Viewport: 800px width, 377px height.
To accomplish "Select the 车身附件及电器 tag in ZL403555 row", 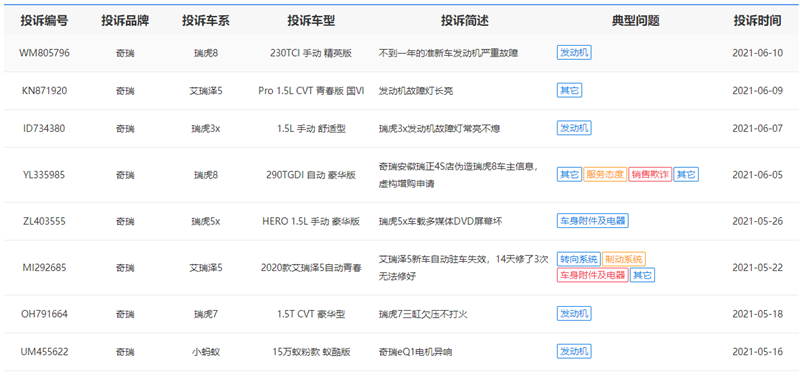I will tap(592, 221).
